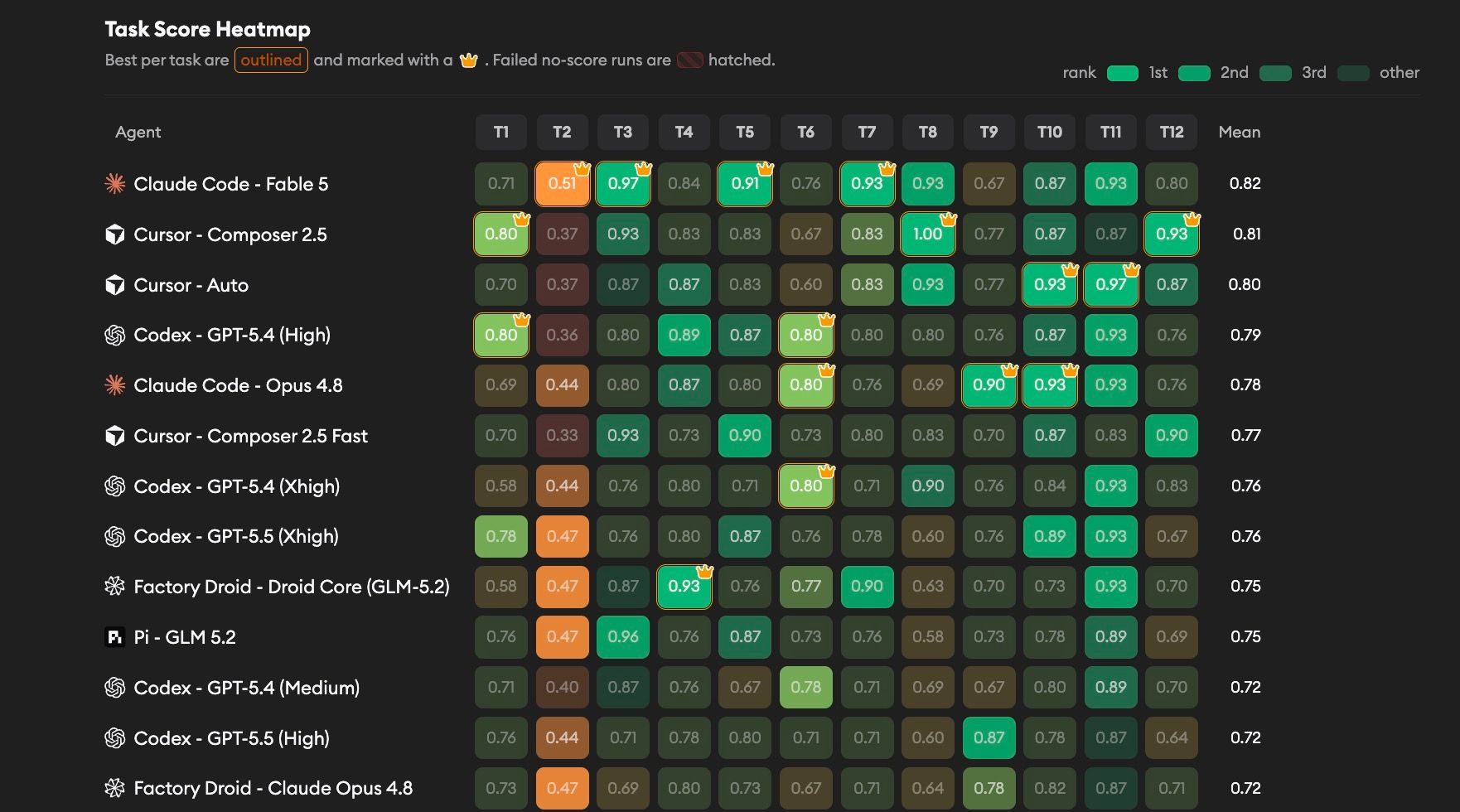The width and height of the screenshot is (1460, 812).
Task: Click the crown on Fable 5's T2 cell
Action: (583, 169)
